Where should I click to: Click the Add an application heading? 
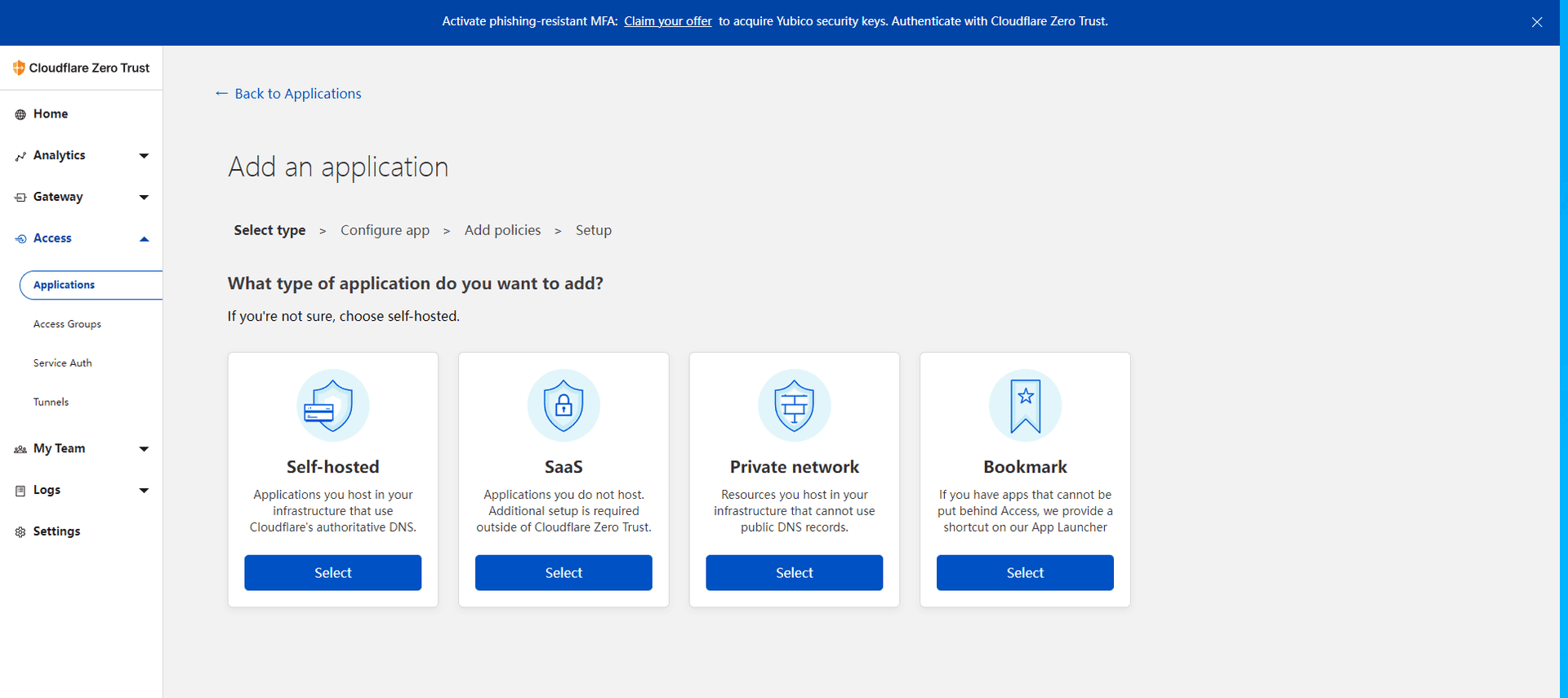(x=338, y=167)
